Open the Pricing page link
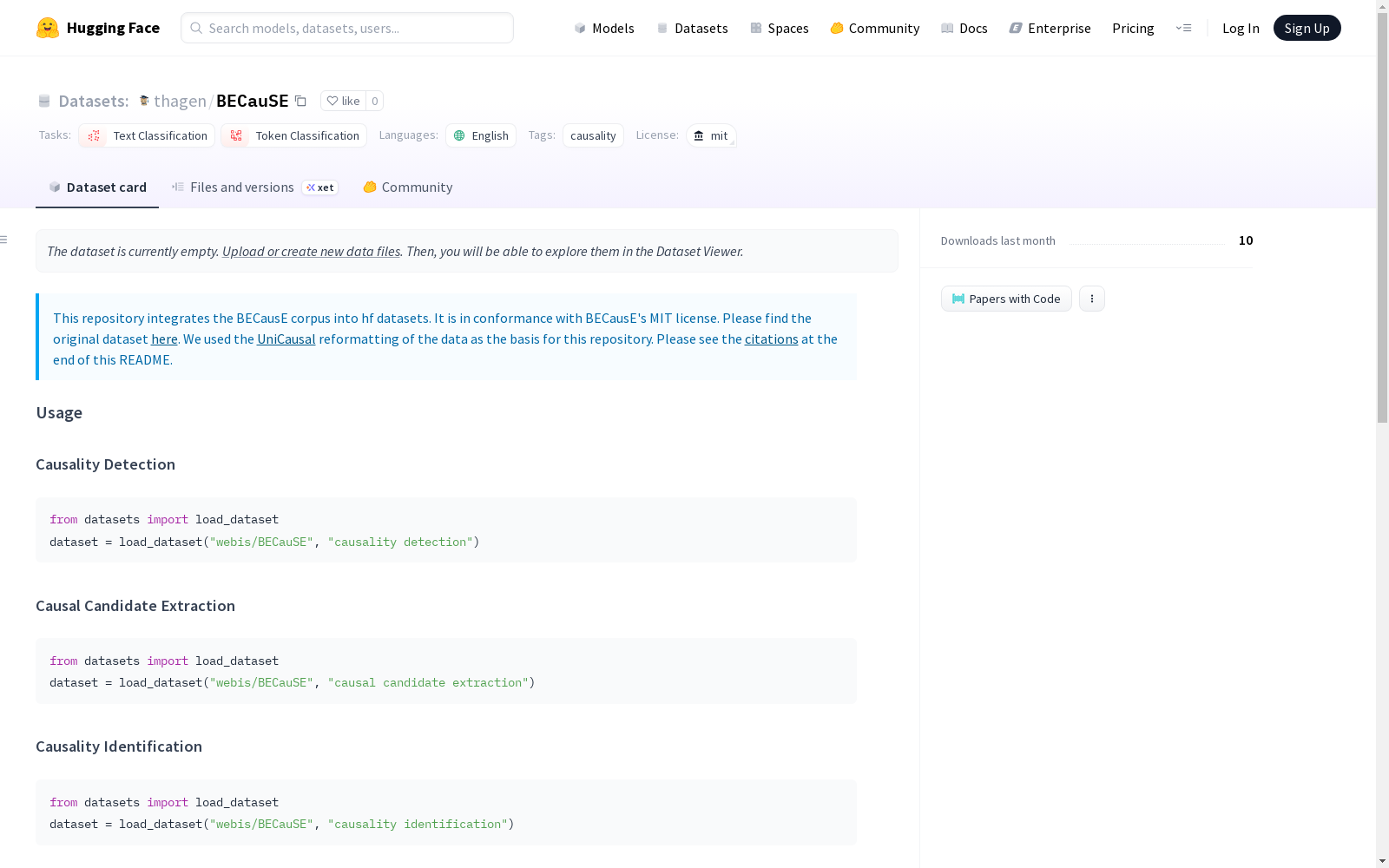Screen dimensions: 1389x868 pyautogui.click(x=1133, y=28)
